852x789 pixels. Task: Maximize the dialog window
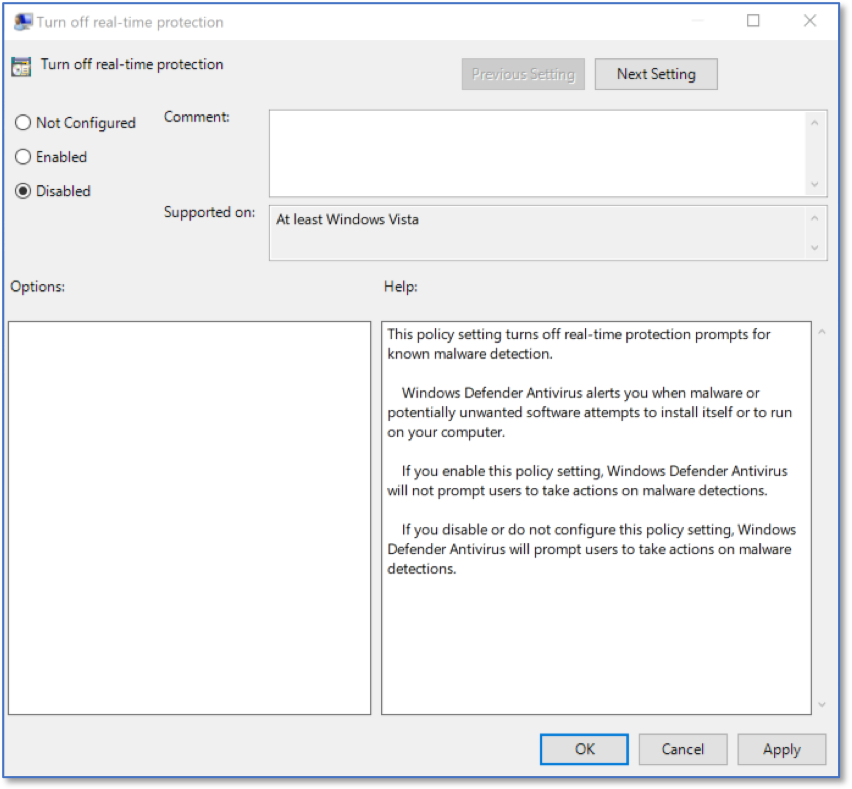click(753, 21)
